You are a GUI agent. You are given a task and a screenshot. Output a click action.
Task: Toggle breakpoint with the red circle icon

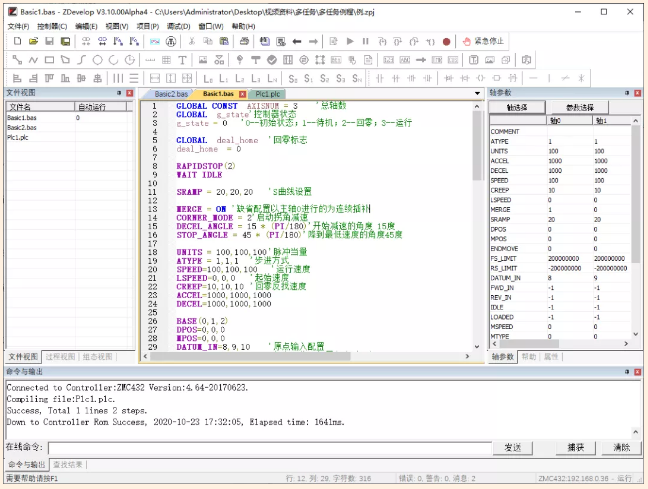pyautogui.click(x=446, y=41)
